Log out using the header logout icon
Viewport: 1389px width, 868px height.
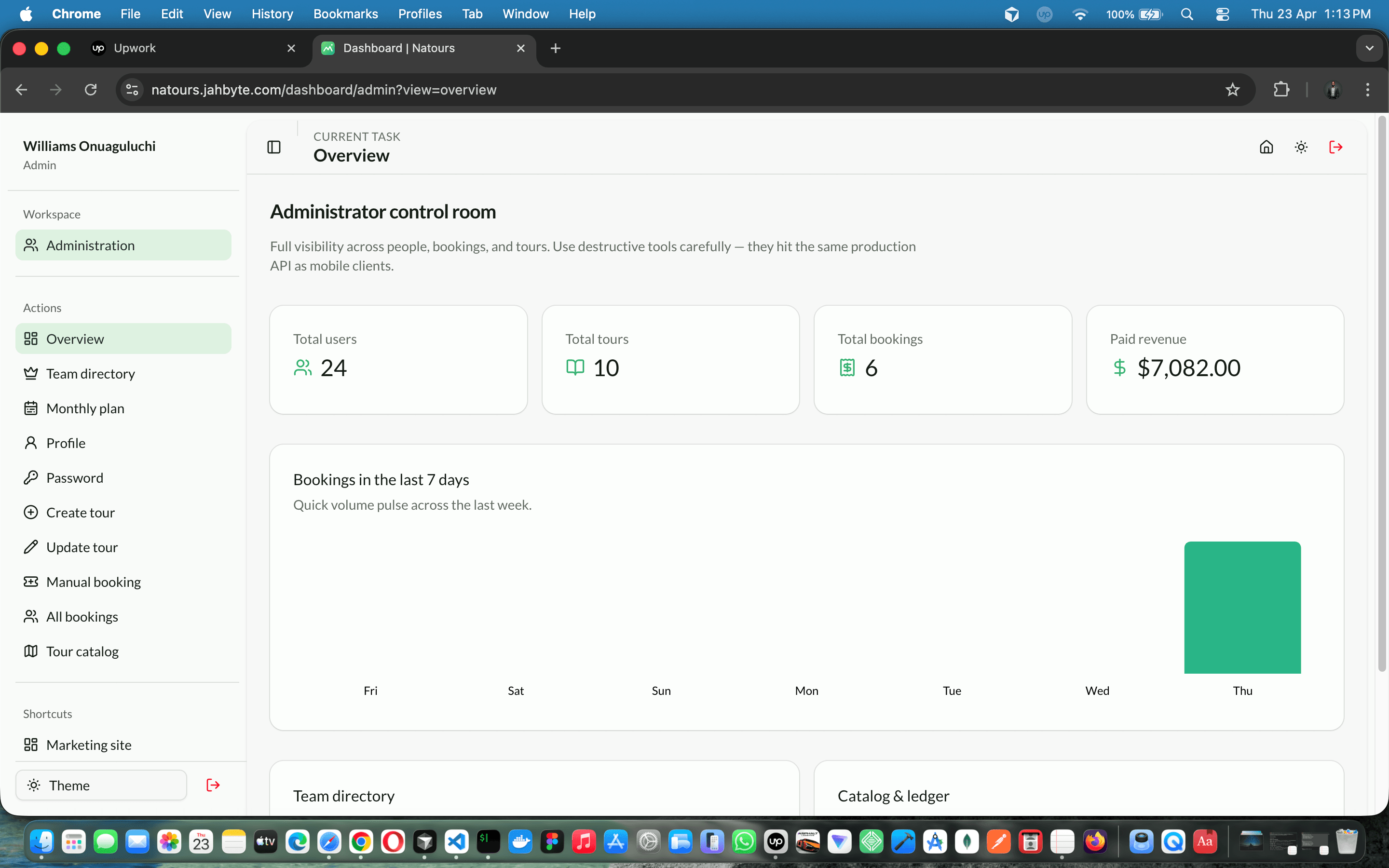pos(1335,147)
